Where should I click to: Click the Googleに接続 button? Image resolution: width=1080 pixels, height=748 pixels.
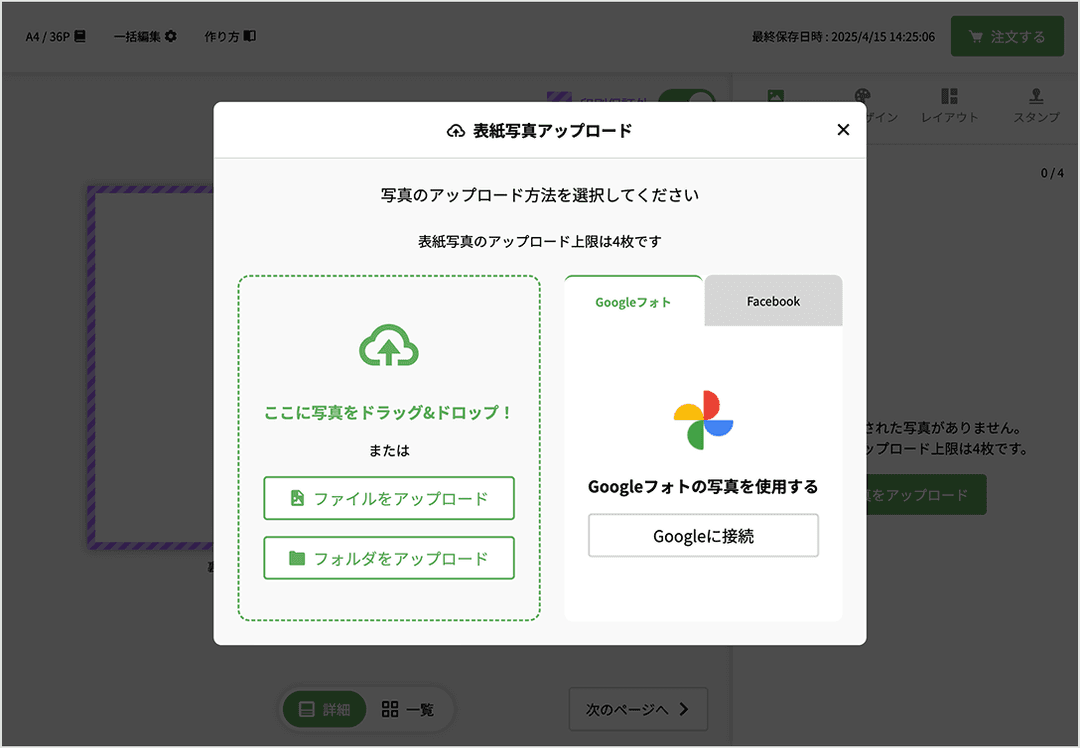click(702, 535)
